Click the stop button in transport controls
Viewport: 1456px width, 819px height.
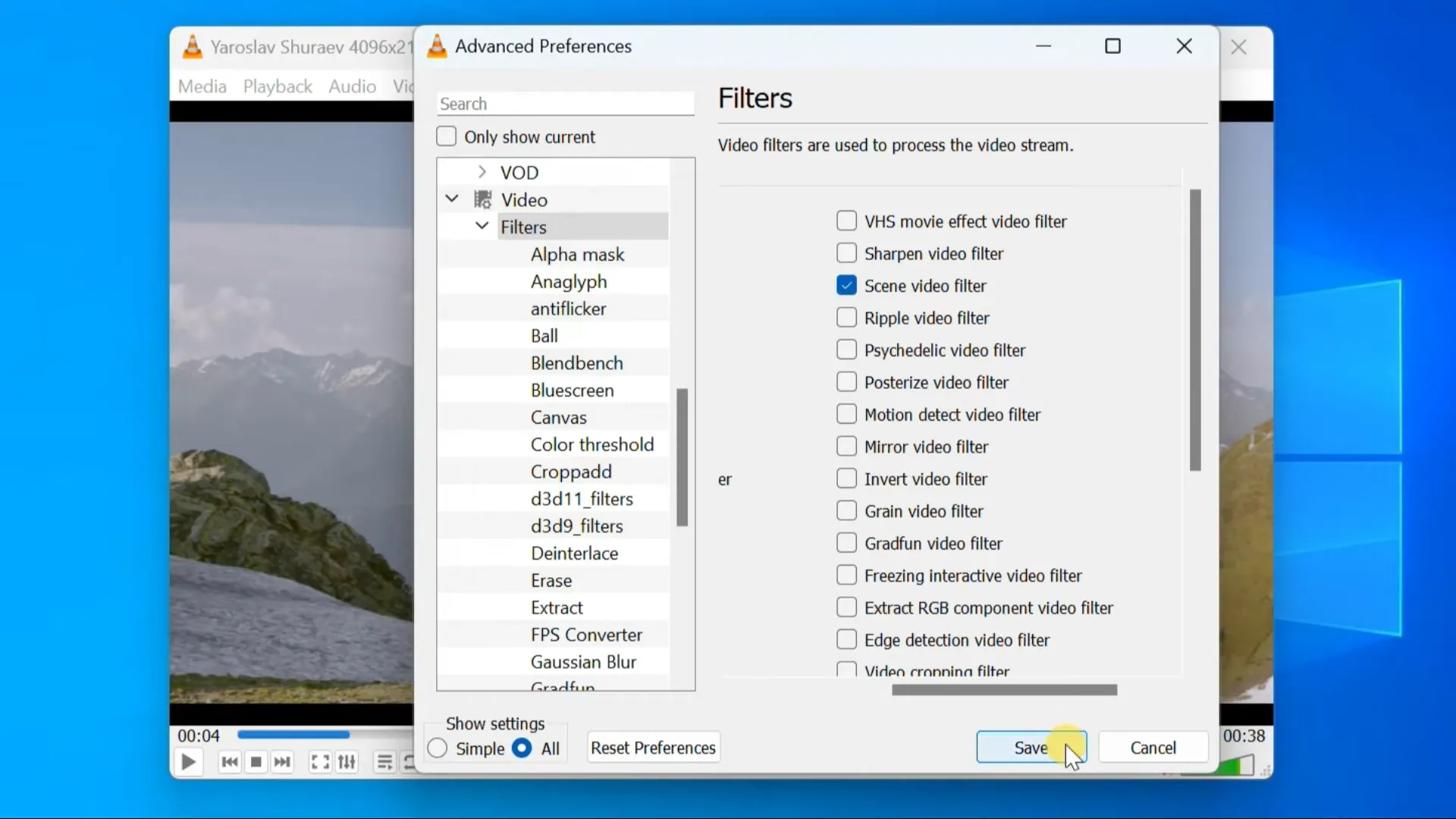[253, 762]
